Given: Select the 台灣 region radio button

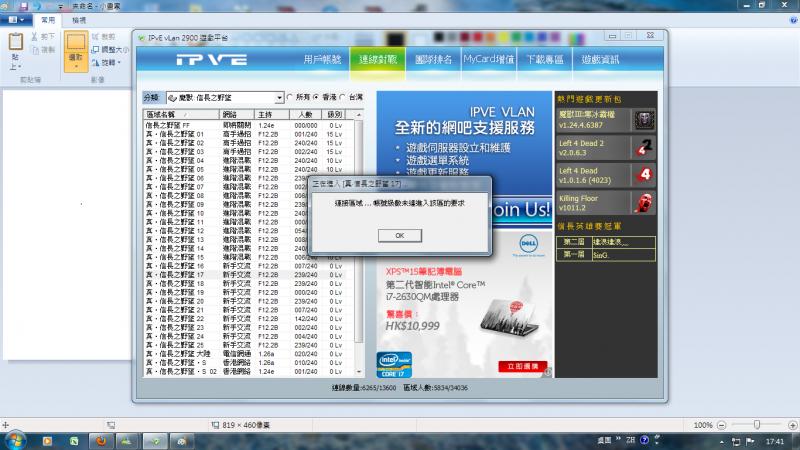Looking at the screenshot, I should point(343,97).
